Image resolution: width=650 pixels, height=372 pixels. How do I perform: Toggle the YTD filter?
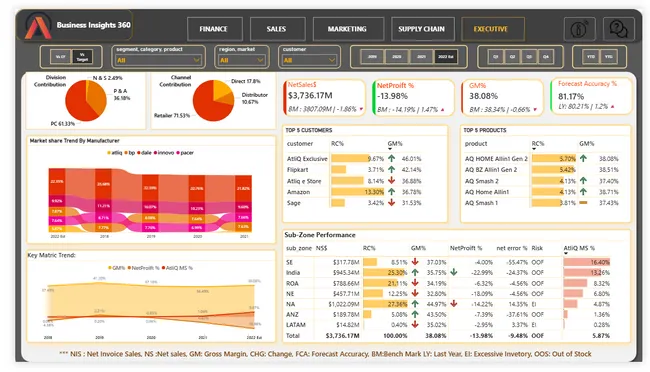pyautogui.click(x=591, y=57)
